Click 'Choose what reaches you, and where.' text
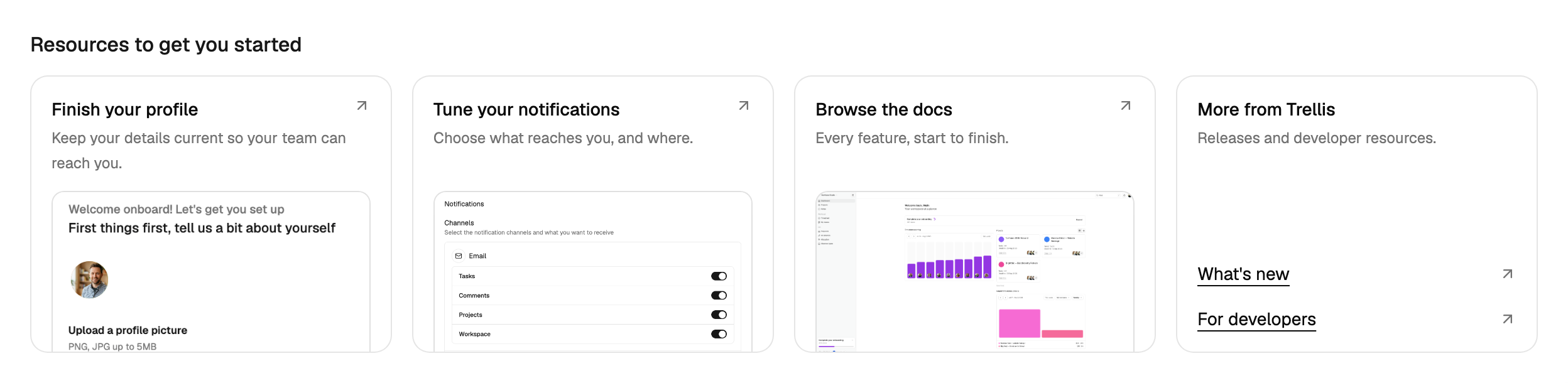This screenshot has height=383, width=1568. coord(563,138)
